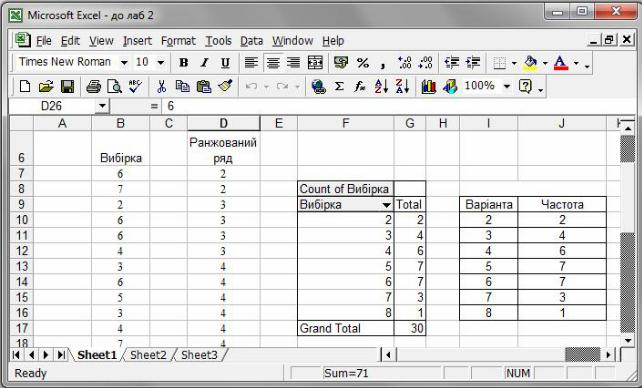Image resolution: width=642 pixels, height=388 pixels.
Task: Apply Currency style
Action: [341, 63]
